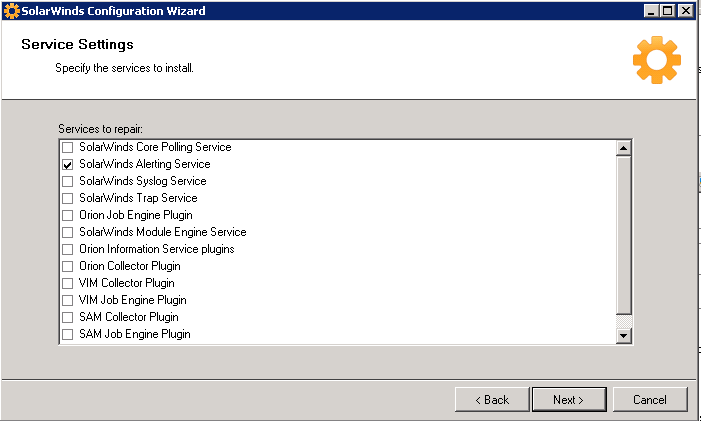
Task: Click the 'SolarWinds Alerting Service' label
Action: click(x=145, y=164)
